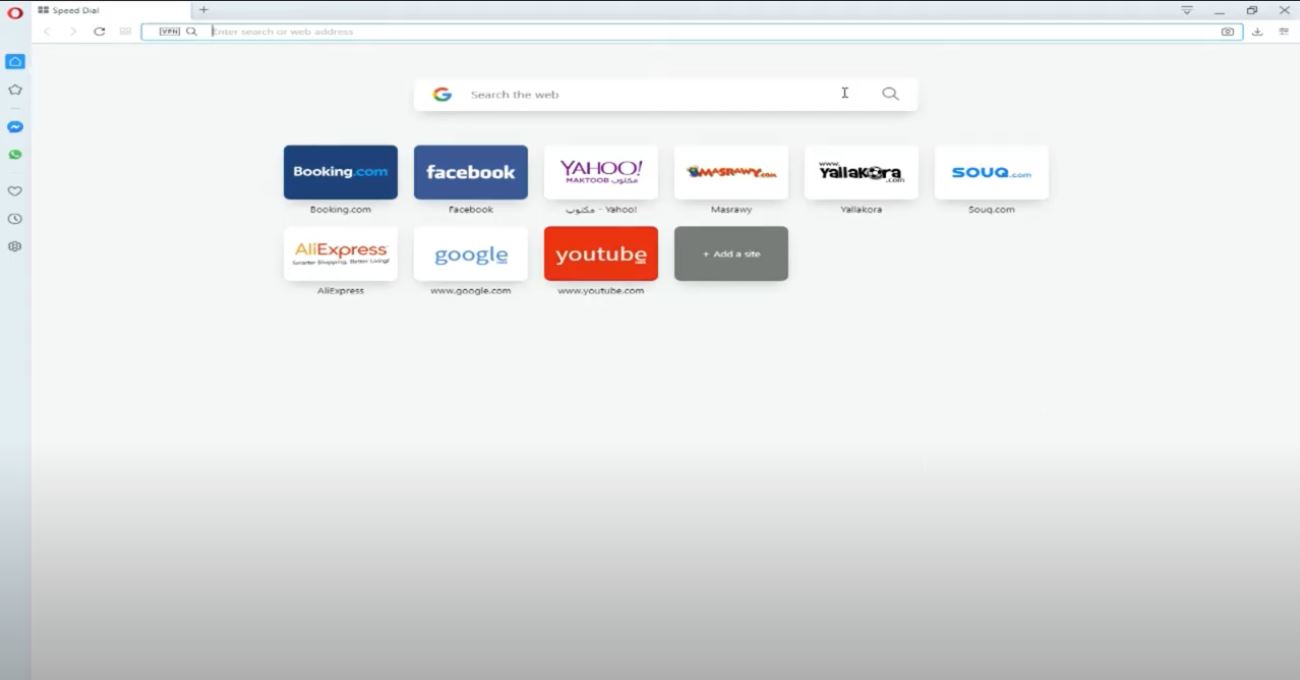The width and height of the screenshot is (1300, 680).
Task: Open History clock icon in sidebar
Action: [15, 219]
